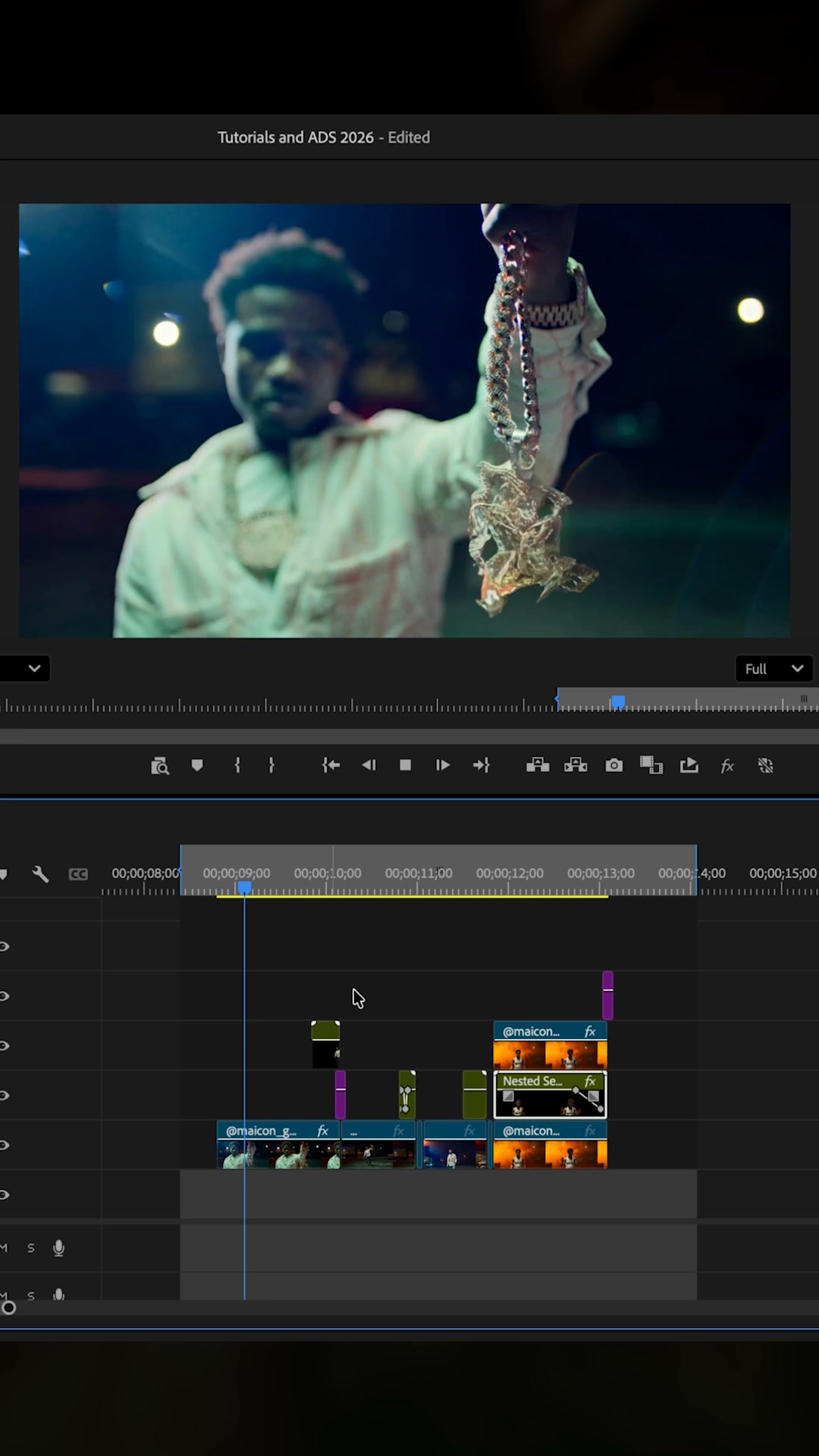This screenshot has height=1456, width=819.
Task: Select the Nested Se clip
Action: coord(551,1095)
